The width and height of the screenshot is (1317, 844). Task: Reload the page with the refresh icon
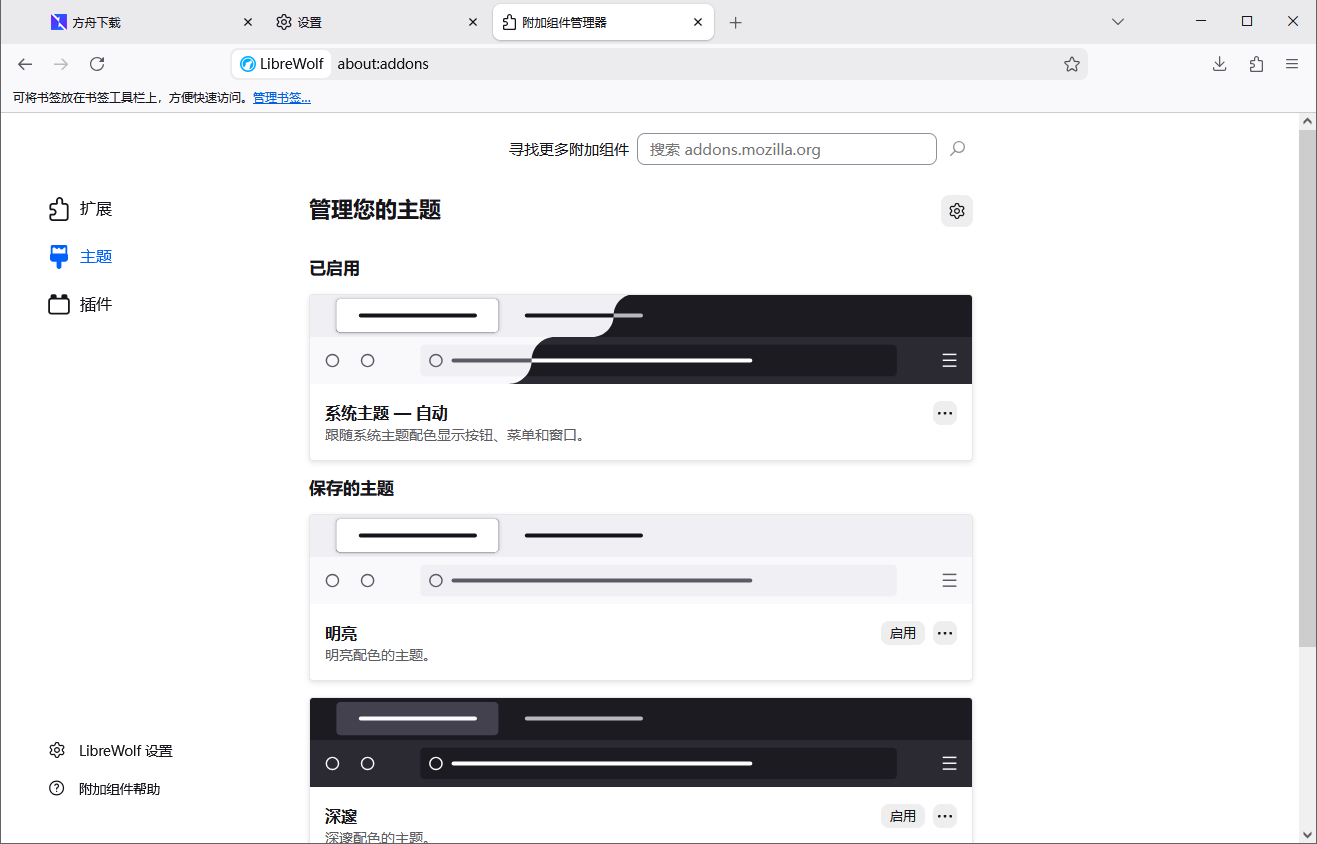pos(96,63)
